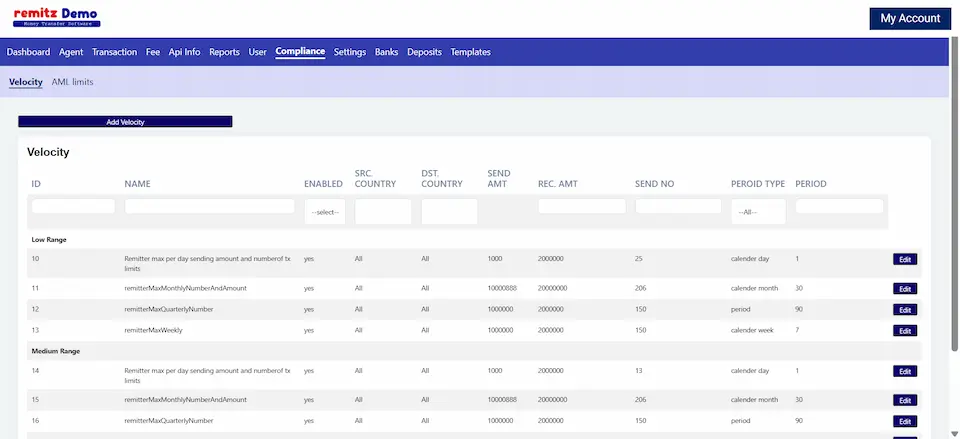The image size is (960, 439).
Task: Click the Period filter input field
Action: coord(839,206)
